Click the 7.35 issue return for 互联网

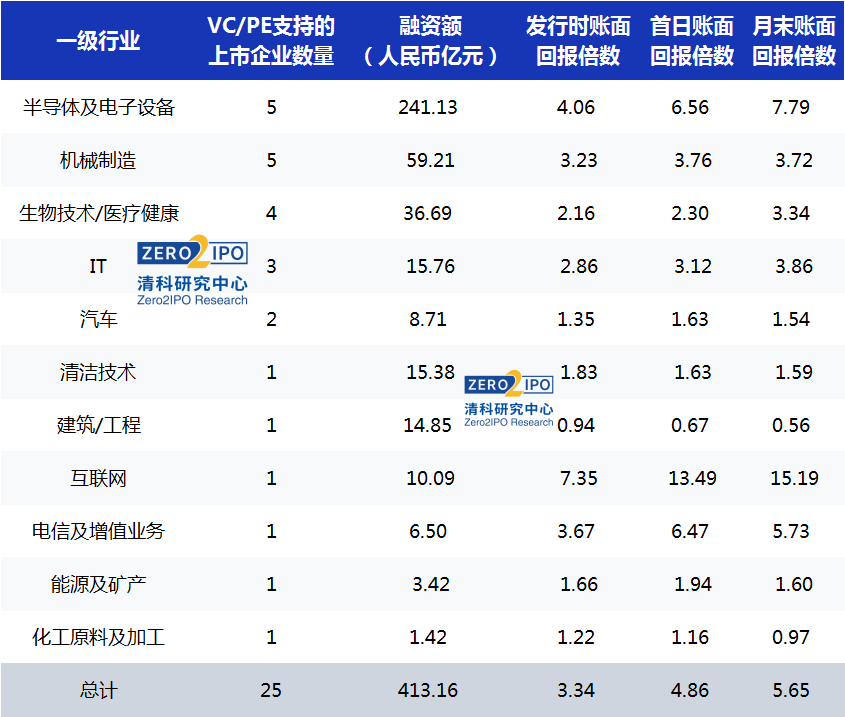click(x=579, y=478)
